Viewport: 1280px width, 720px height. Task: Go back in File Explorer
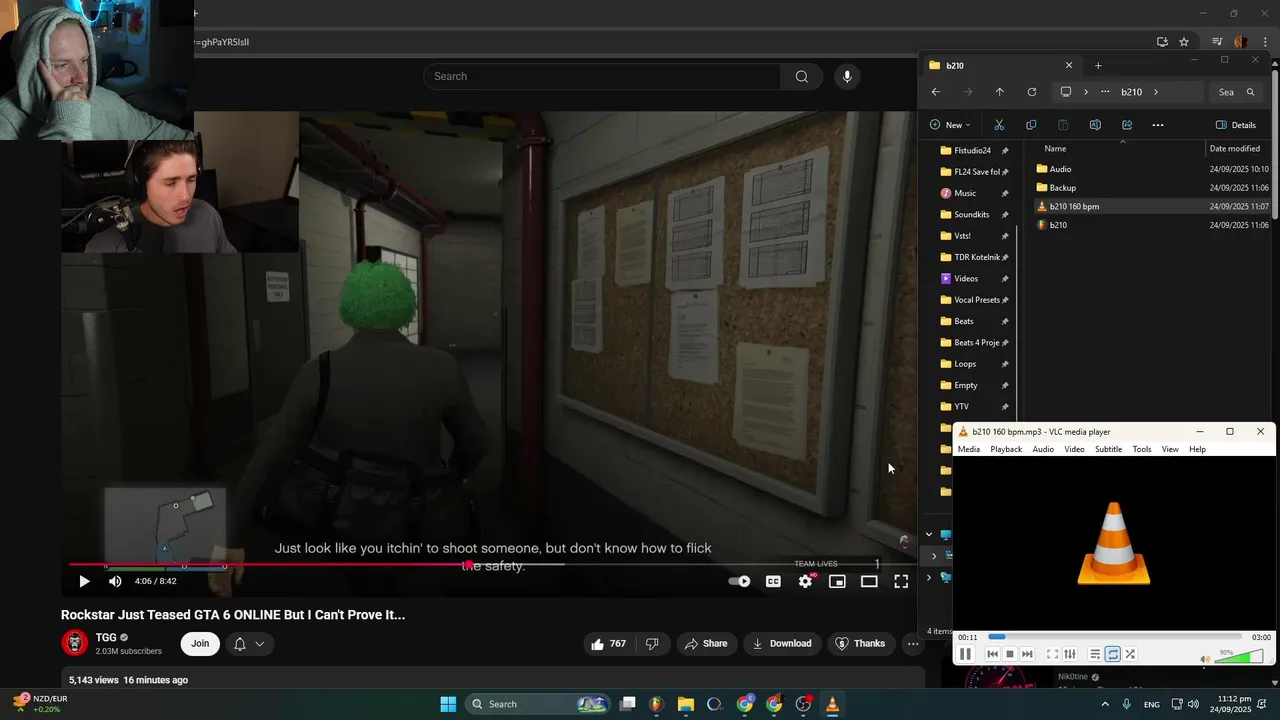point(936,92)
